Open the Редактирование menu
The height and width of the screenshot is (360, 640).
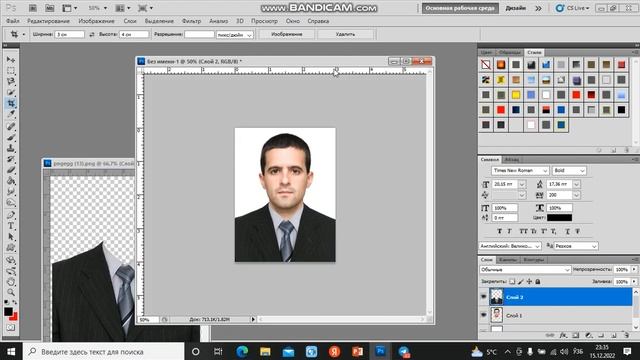pos(48,21)
